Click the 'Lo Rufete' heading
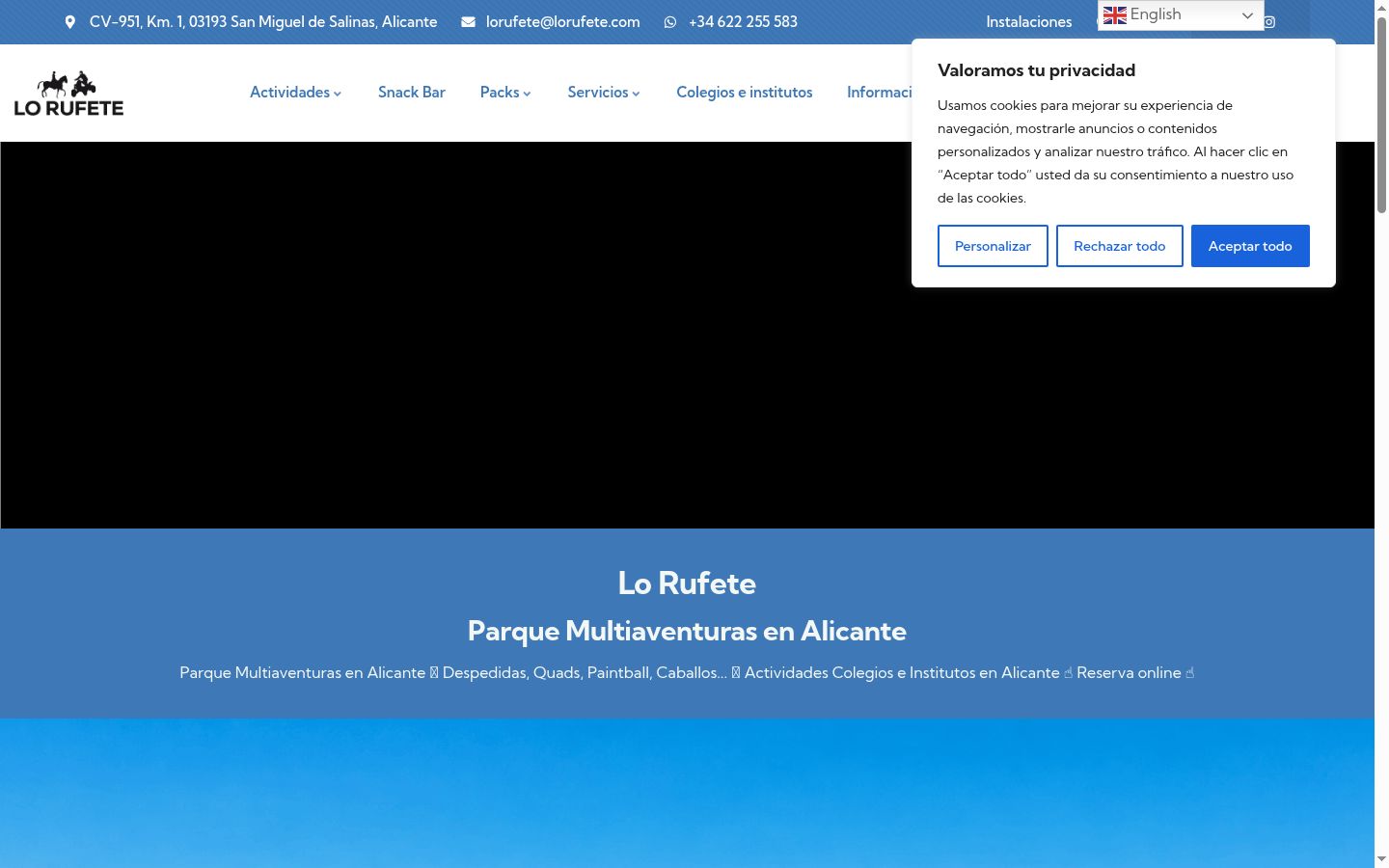 coord(687,583)
